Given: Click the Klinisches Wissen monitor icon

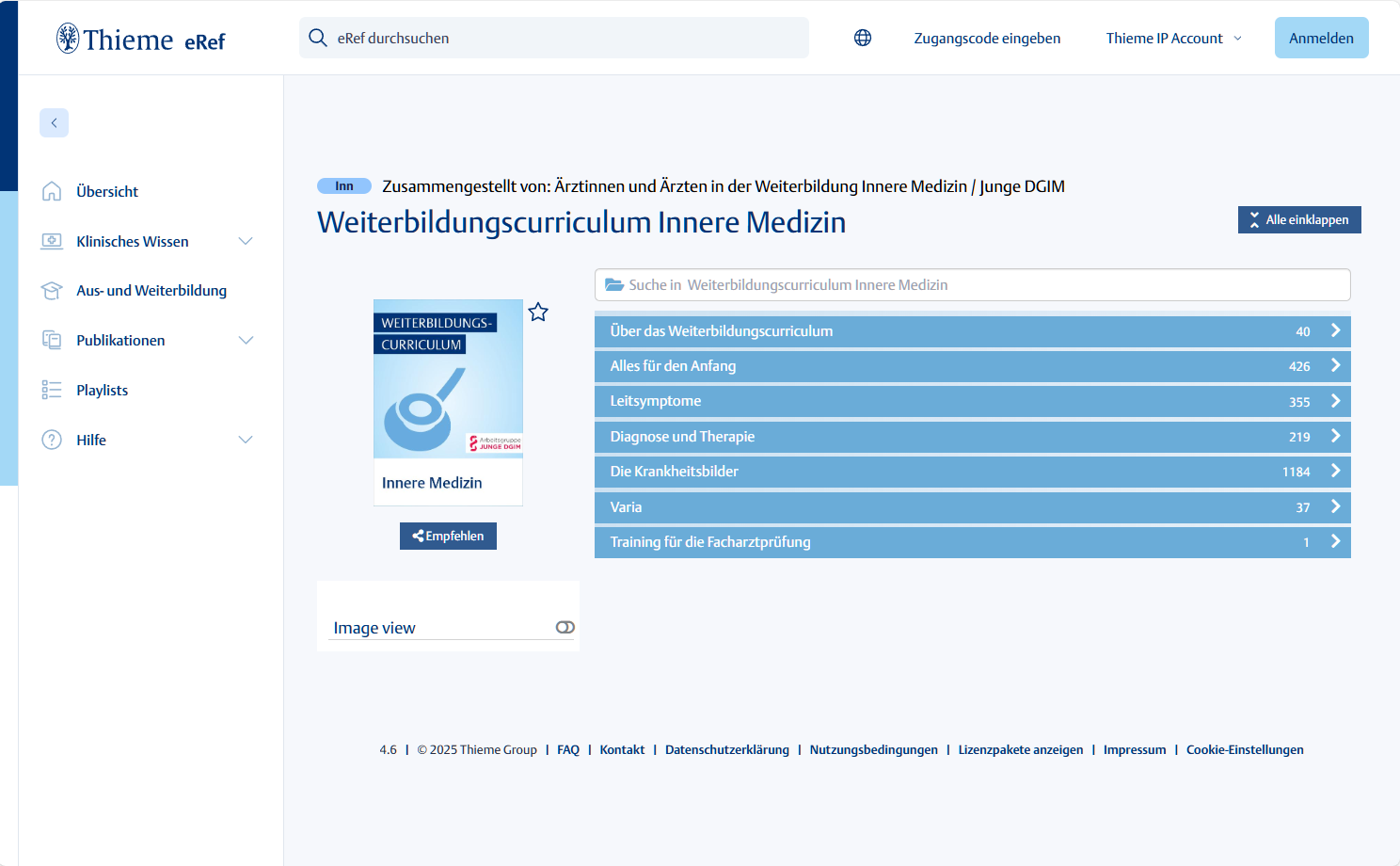Looking at the screenshot, I should tap(52, 241).
